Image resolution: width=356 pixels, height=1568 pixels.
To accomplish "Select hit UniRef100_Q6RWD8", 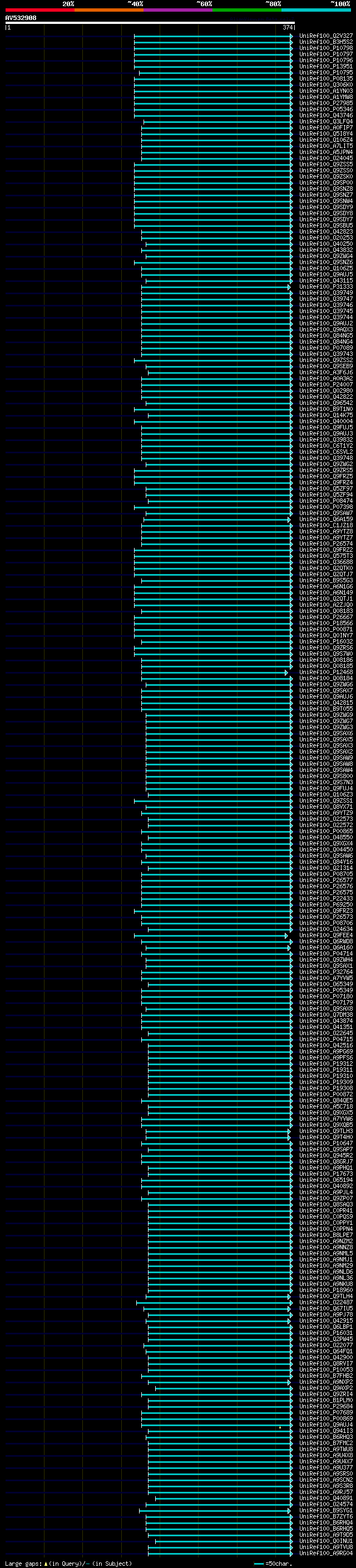I will [325, 941].
